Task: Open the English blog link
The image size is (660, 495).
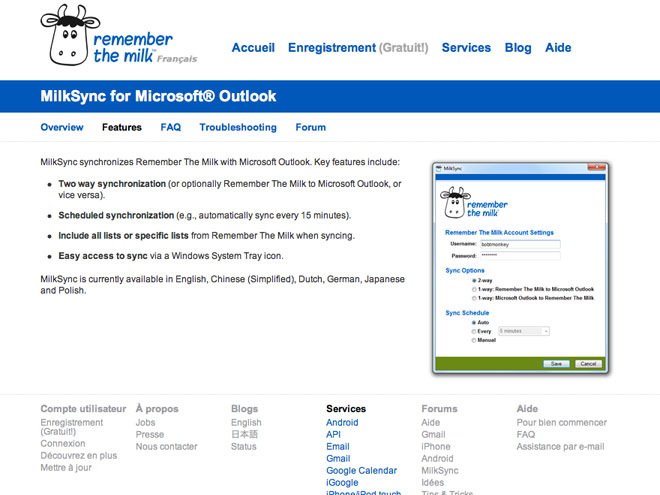Action: point(246,423)
